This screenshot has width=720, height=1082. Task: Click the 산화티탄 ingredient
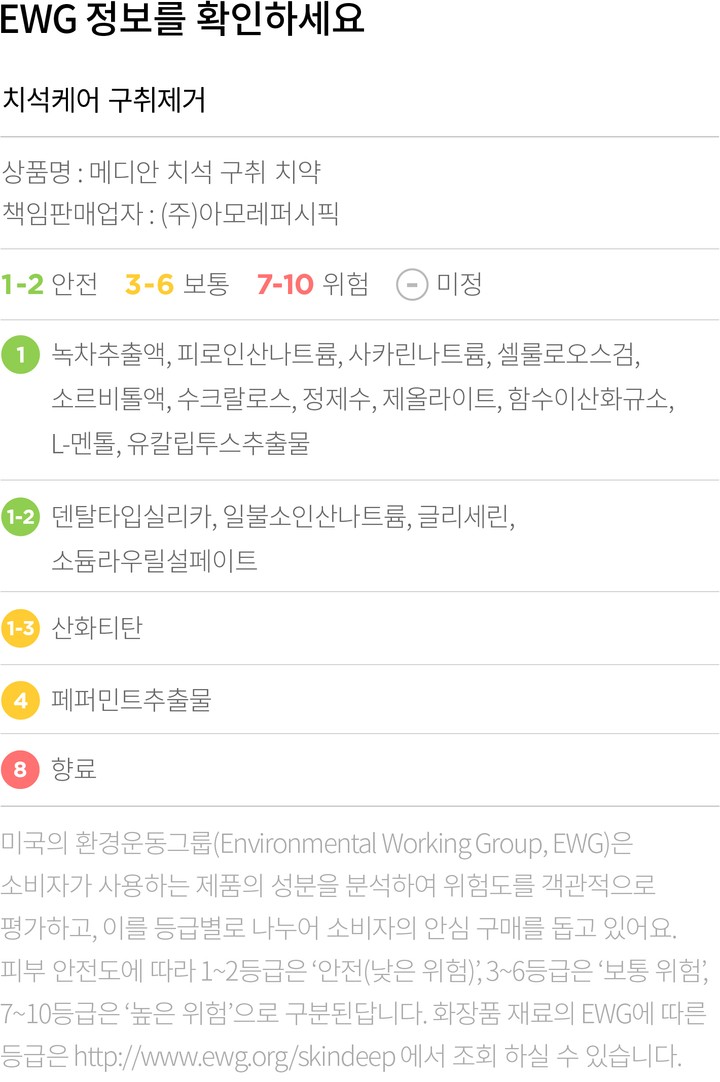point(97,628)
